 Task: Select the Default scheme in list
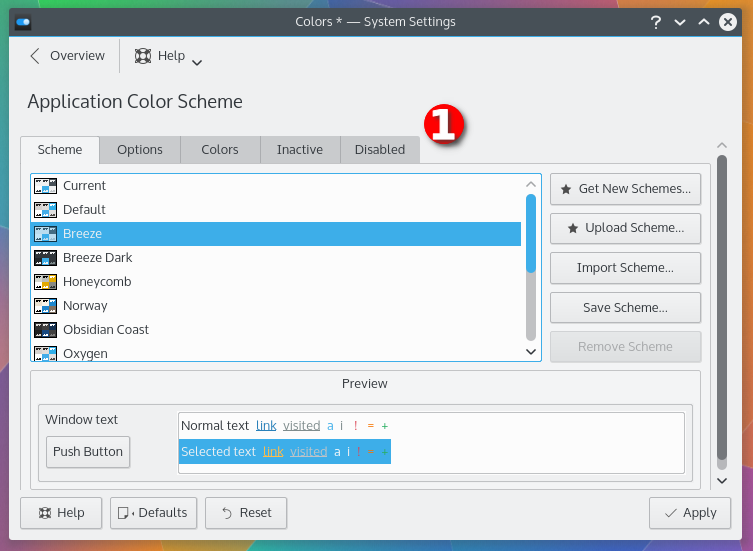tap(84, 210)
